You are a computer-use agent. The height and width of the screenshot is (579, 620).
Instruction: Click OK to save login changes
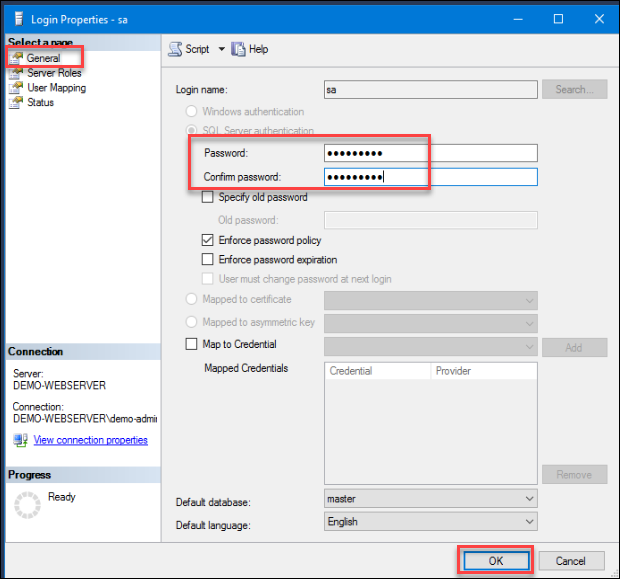[496, 561]
